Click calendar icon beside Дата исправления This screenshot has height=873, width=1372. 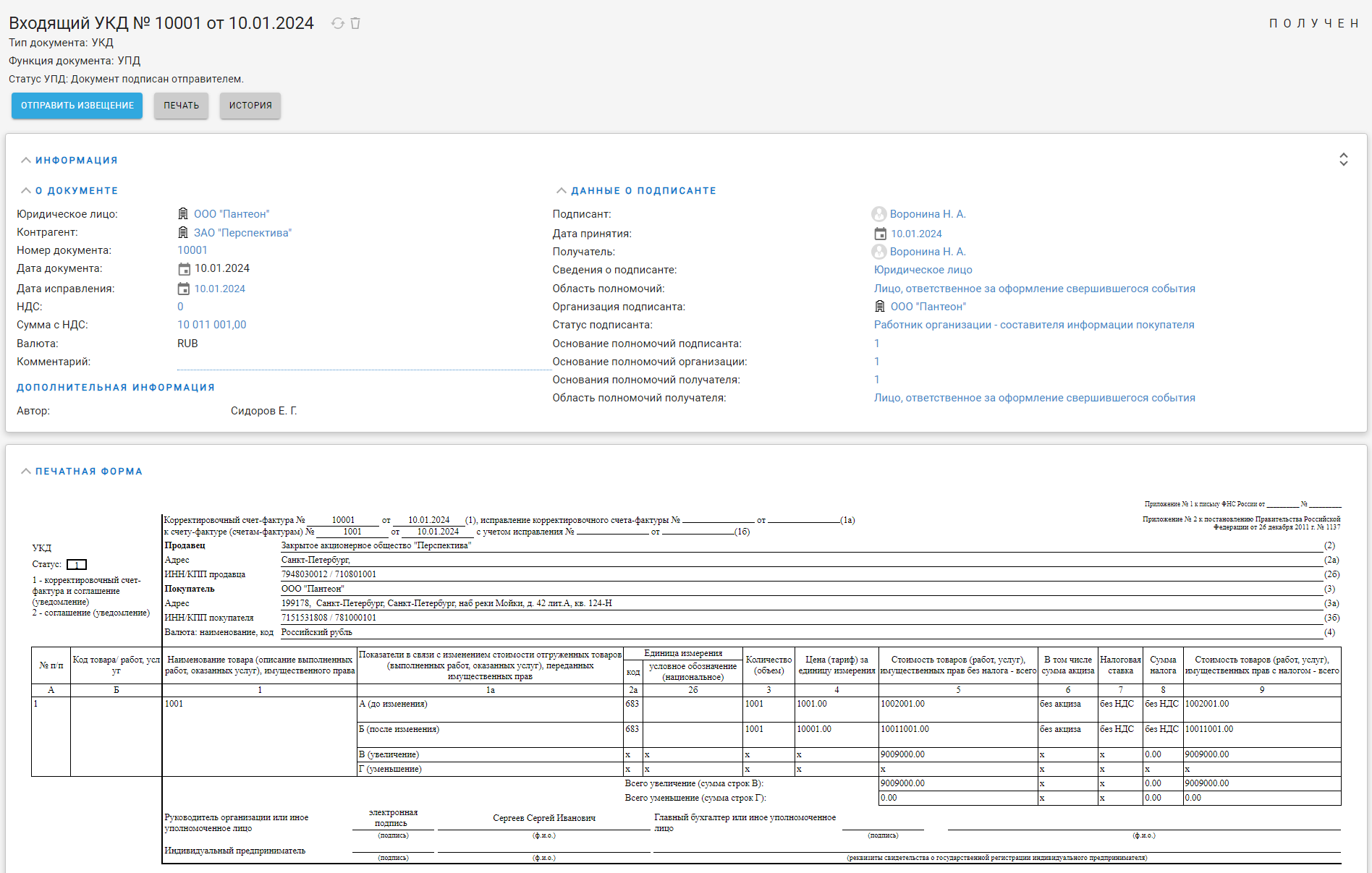pyautogui.click(x=184, y=289)
